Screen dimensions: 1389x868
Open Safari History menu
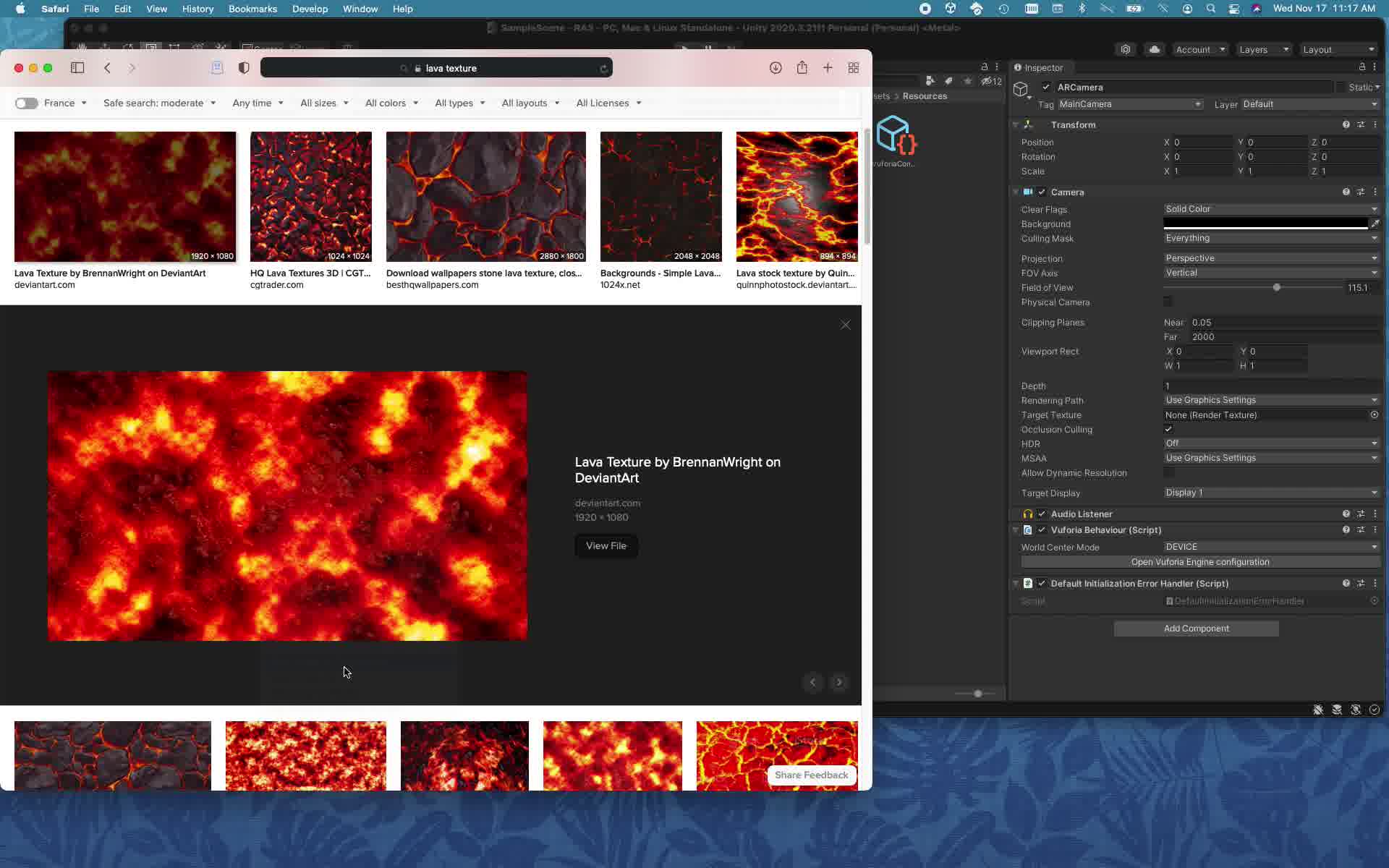click(x=197, y=9)
